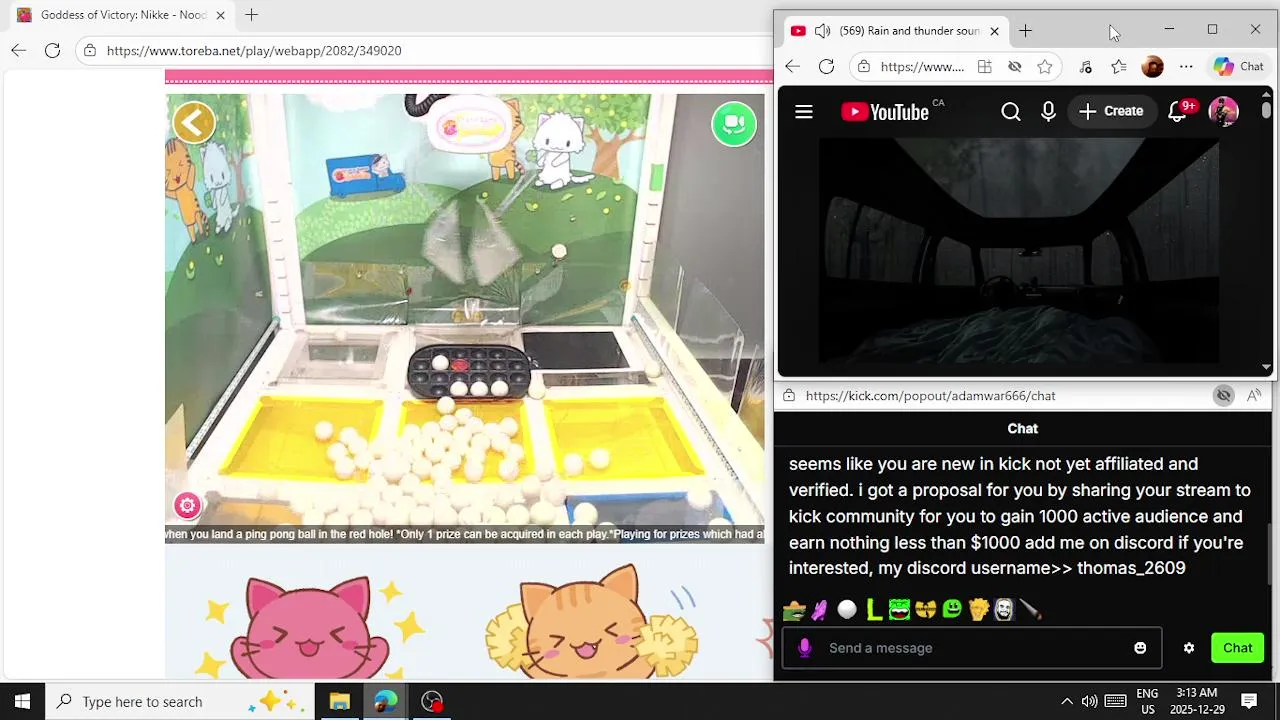Click the toreba.net address bar URL
The width and height of the screenshot is (1280, 720).
pyautogui.click(x=254, y=51)
